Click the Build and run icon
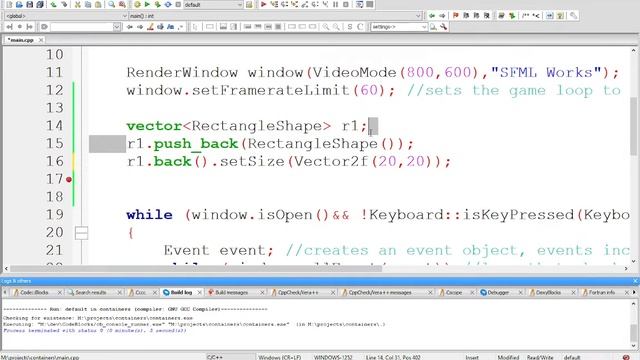This screenshot has height=360, width=640. tap(158, 4)
